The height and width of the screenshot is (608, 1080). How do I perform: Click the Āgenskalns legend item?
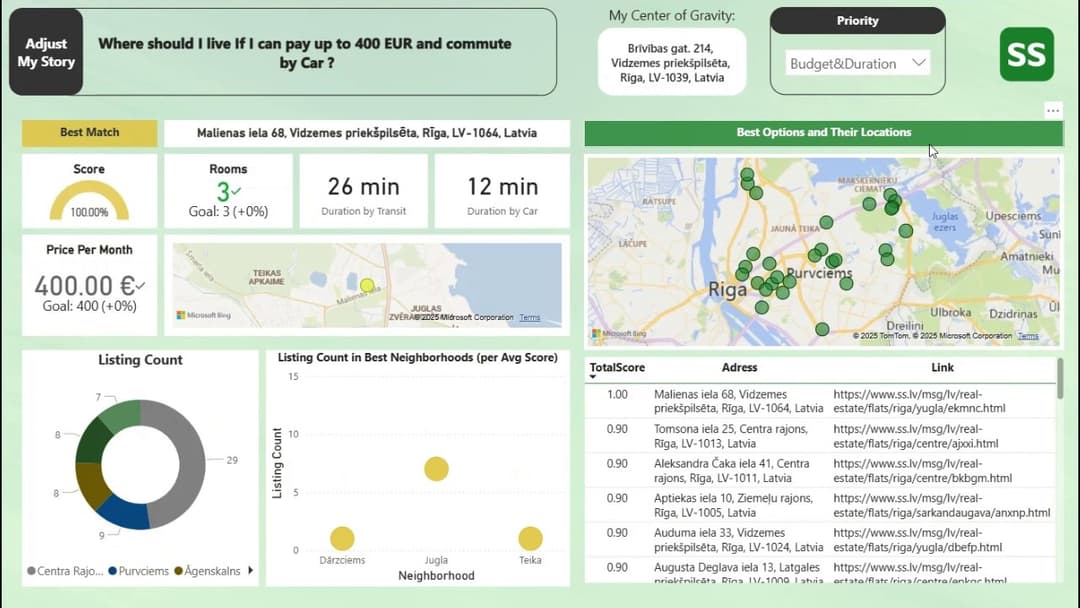[x=207, y=571]
